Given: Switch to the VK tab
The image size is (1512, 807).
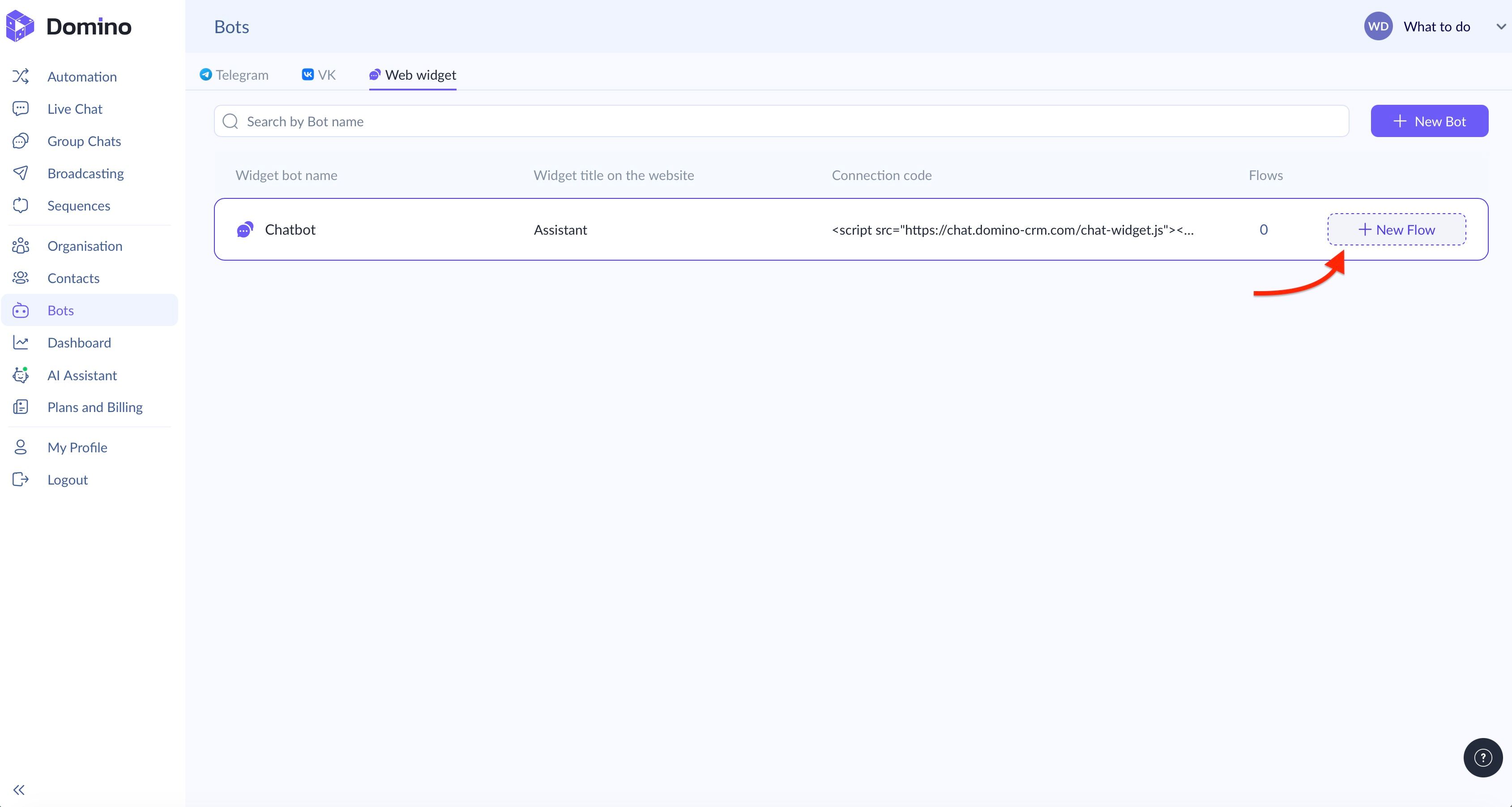Looking at the screenshot, I should pos(319,75).
